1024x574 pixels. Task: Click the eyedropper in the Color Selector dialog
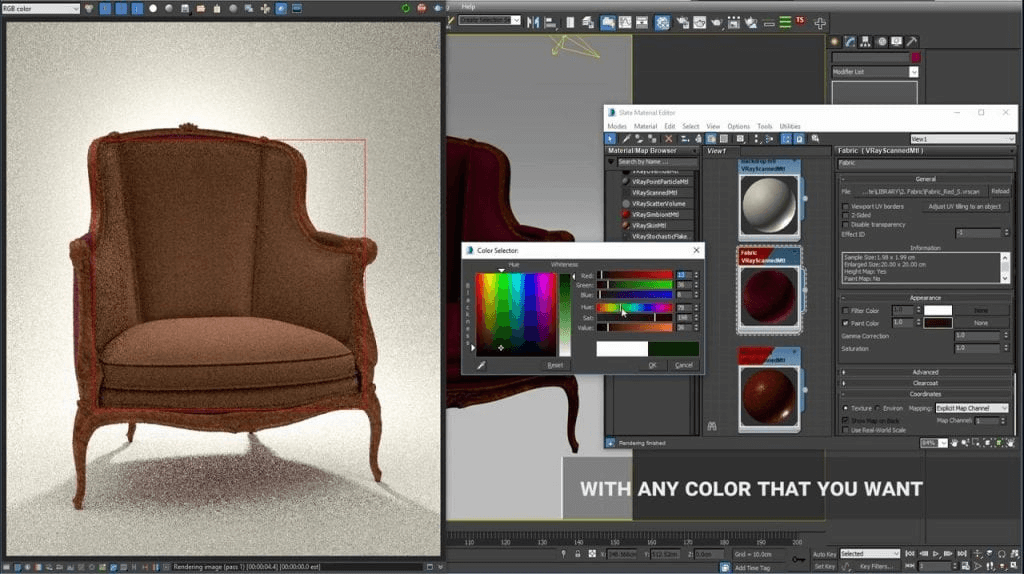point(481,366)
